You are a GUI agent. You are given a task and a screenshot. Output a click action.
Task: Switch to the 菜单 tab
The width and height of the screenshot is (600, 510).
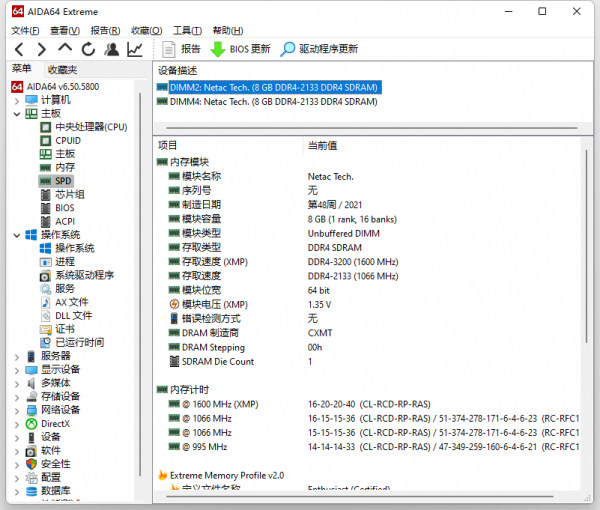coord(21,69)
